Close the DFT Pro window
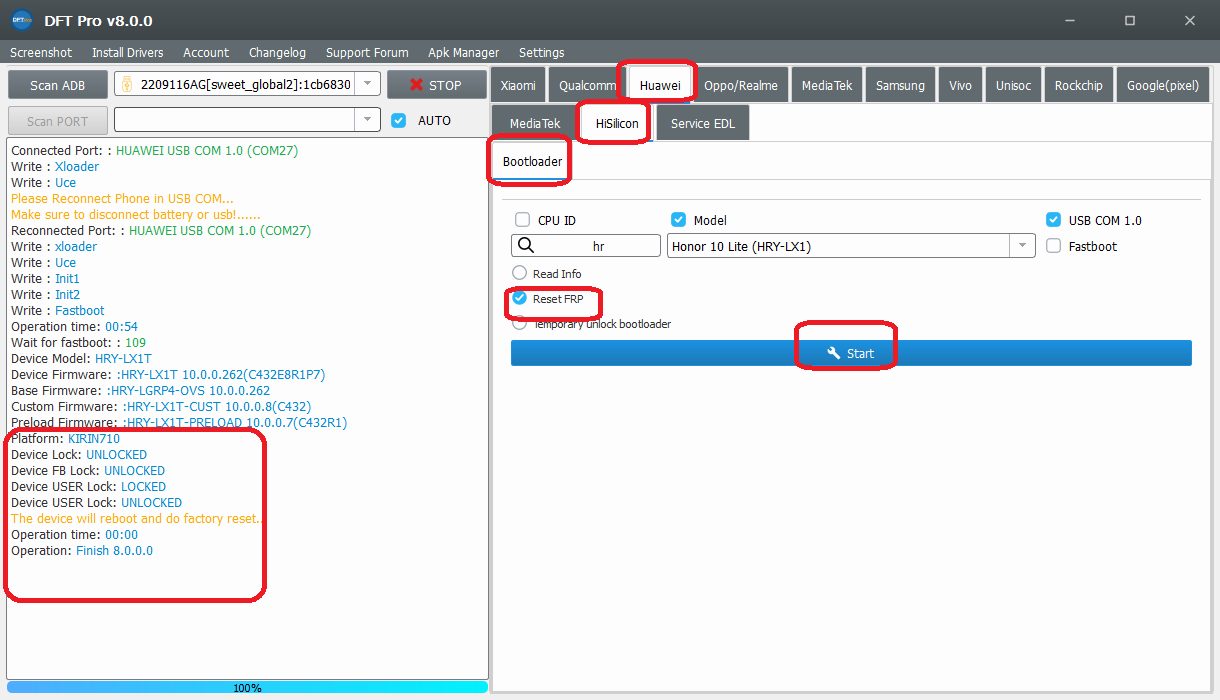The height and width of the screenshot is (700, 1220). 1189,20
